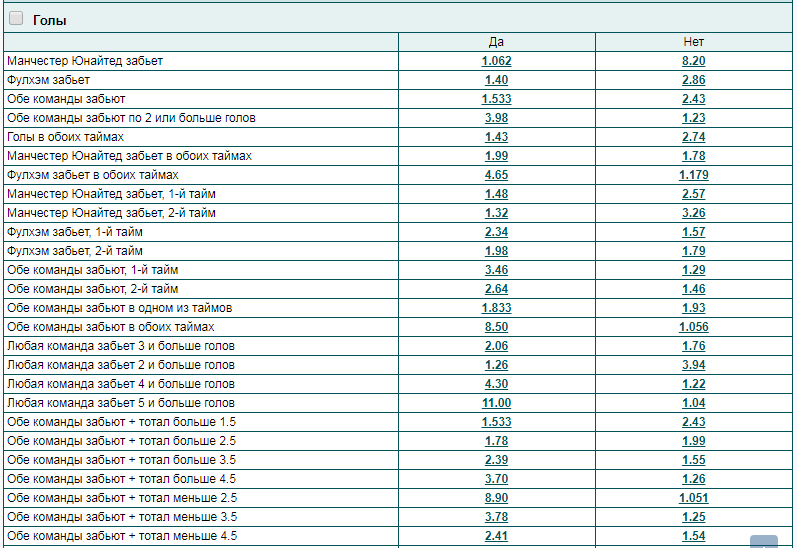
Task: Pick Да 2.64 for Обе команды забьют, 2-й тайм
Action: coord(496,289)
